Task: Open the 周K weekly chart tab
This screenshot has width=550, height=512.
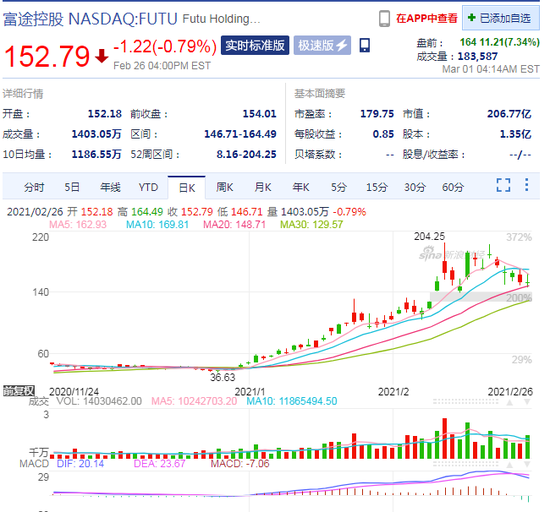Action: (x=224, y=187)
